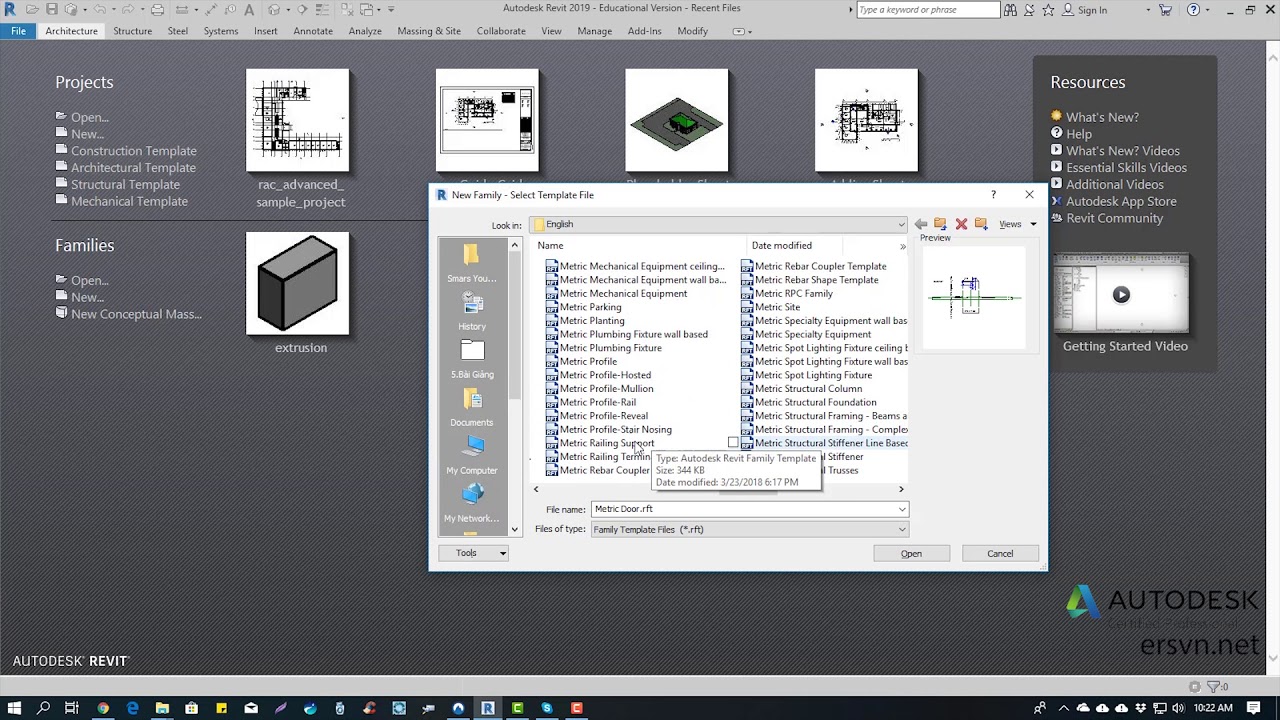Click Save icon in Quick Access Toolbar
Image resolution: width=1280 pixels, height=720 pixels.
pyautogui.click(x=51, y=10)
